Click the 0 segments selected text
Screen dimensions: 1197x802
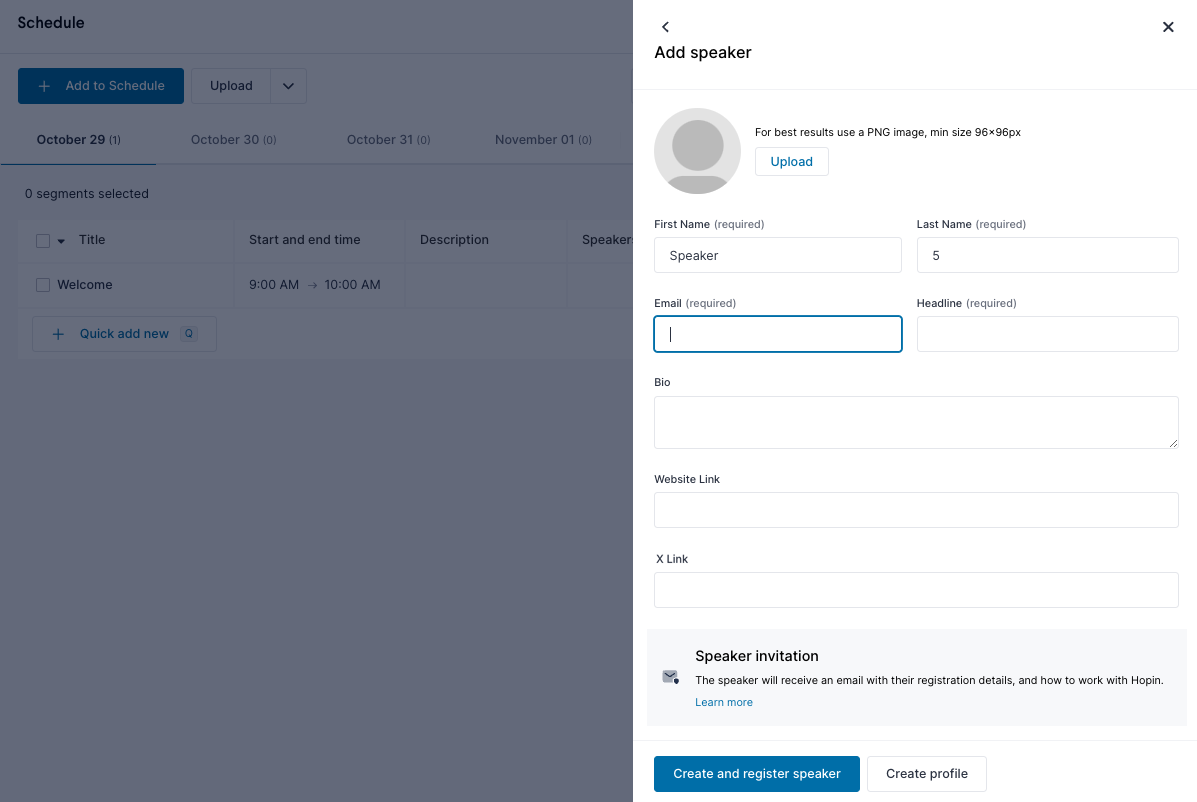86,194
